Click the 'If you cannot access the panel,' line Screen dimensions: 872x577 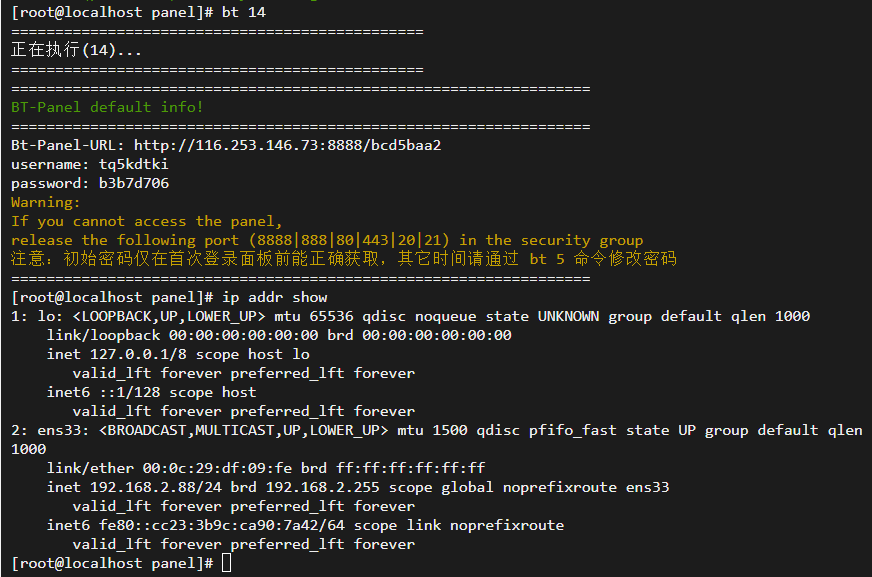click(x=147, y=221)
